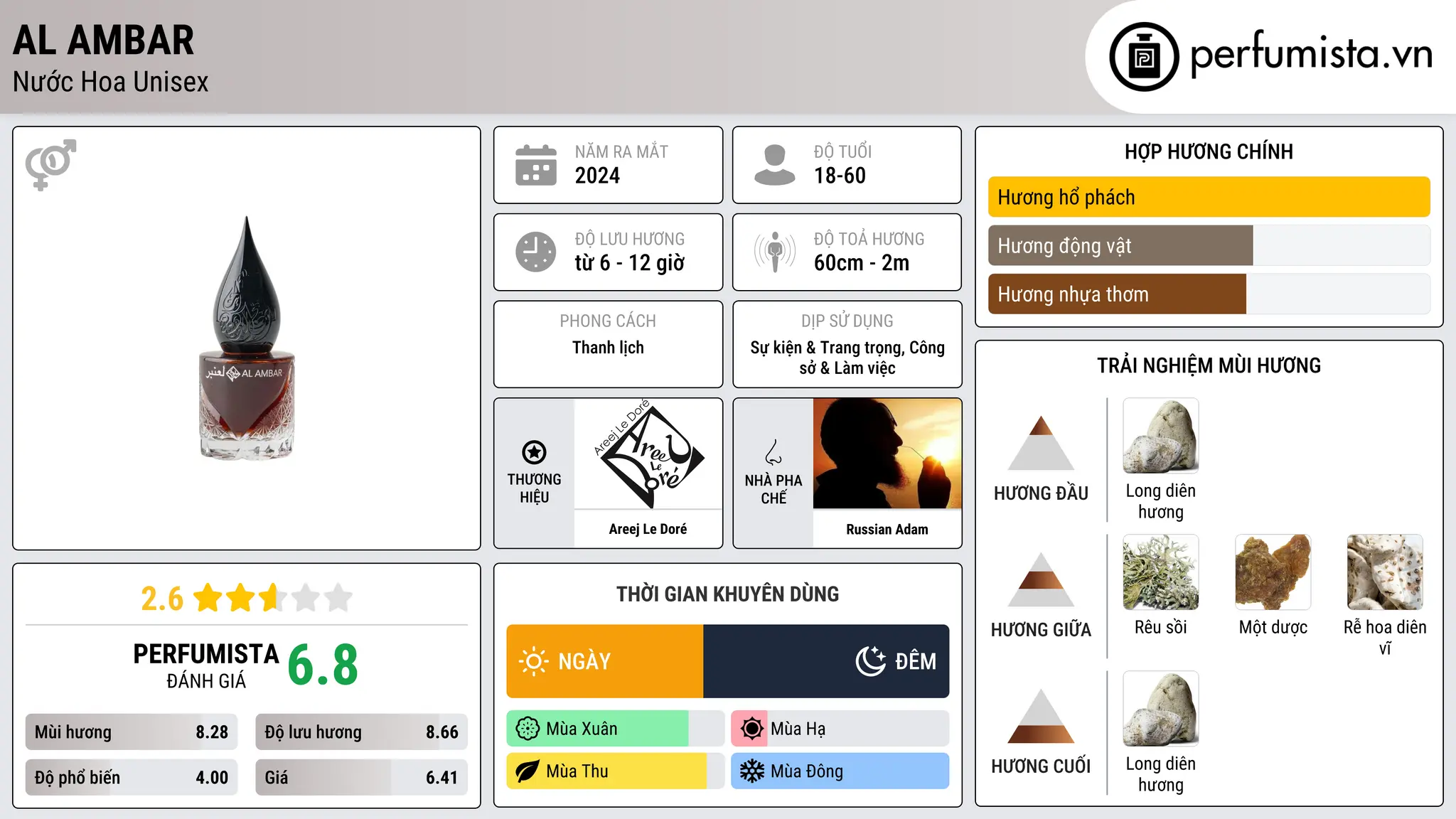Click the Thời gian khuyên dùng heading
The height and width of the screenshot is (819, 1456).
[727, 594]
